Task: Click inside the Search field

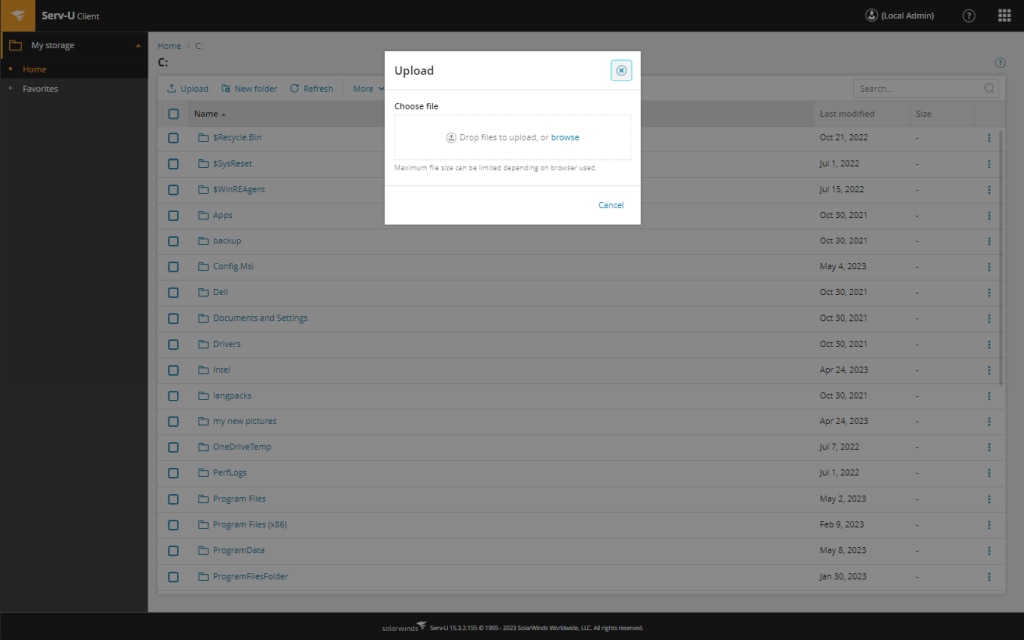Action: pyautogui.click(x=910, y=88)
